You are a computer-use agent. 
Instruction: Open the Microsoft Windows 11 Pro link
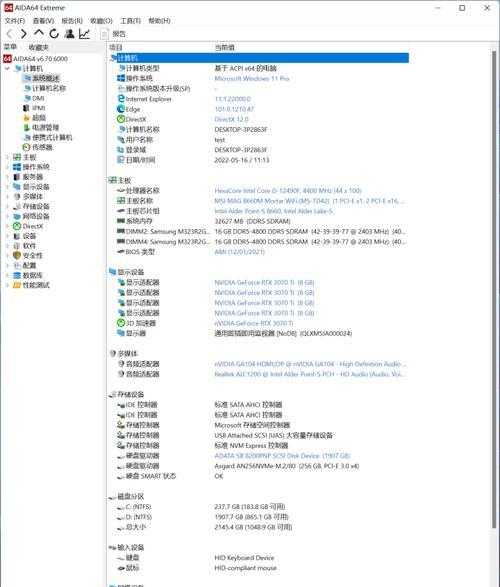[x=251, y=79]
